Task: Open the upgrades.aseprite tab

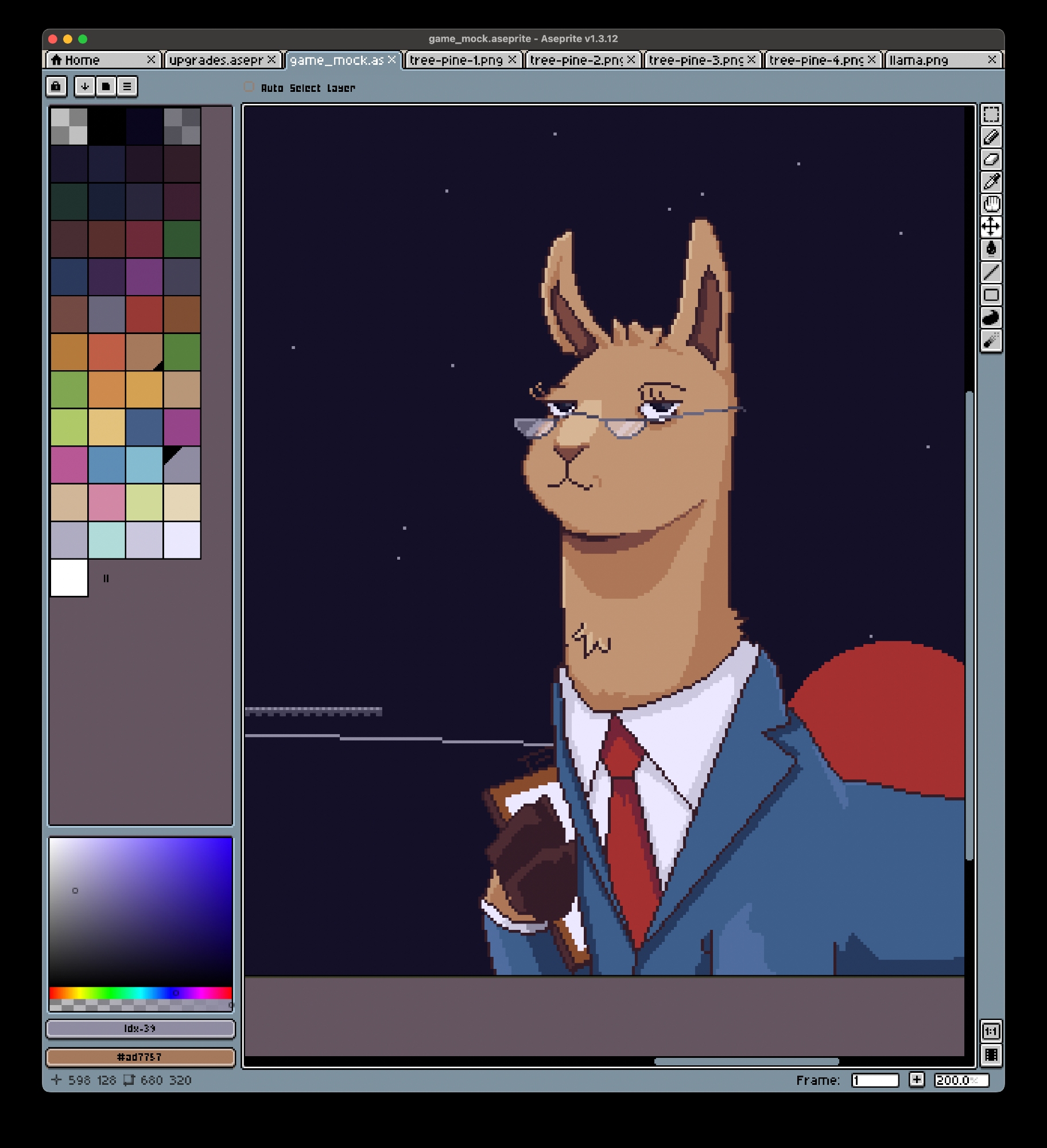Action: tap(216, 60)
